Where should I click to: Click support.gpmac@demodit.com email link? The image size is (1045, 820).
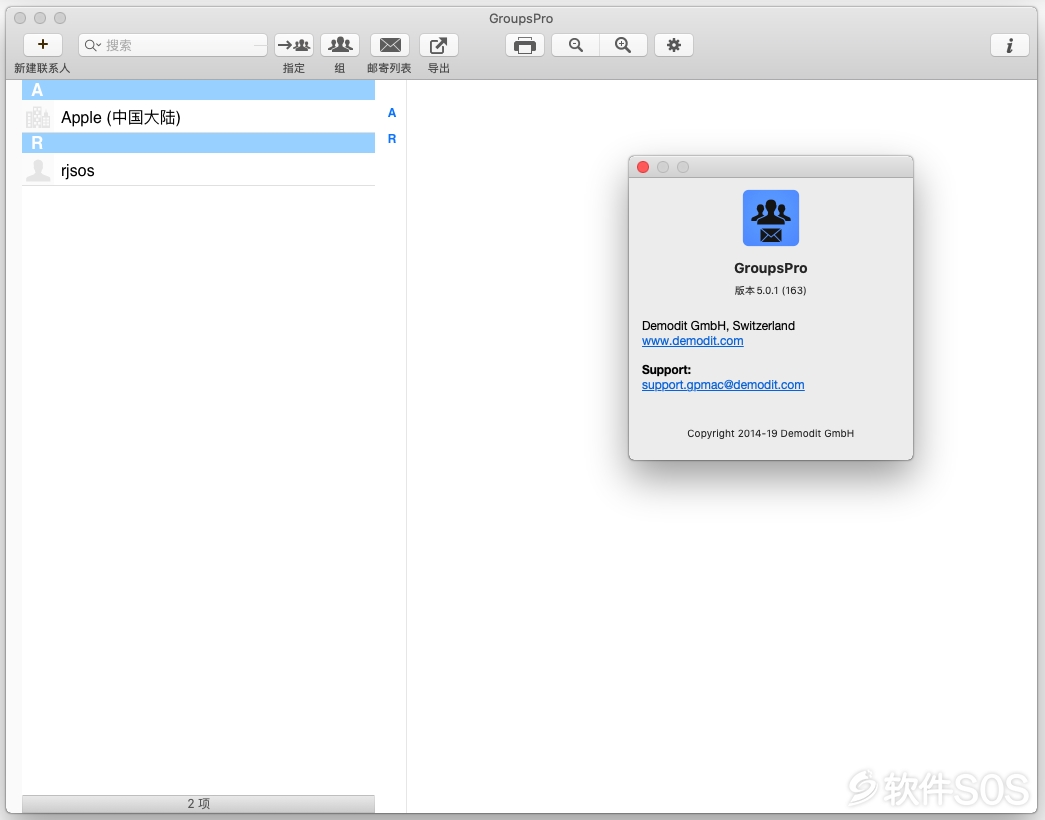[x=723, y=385]
